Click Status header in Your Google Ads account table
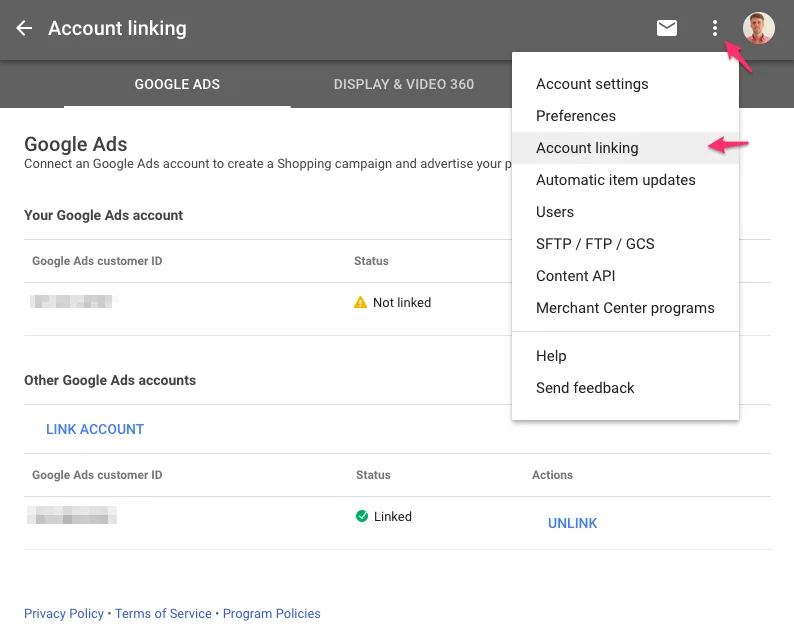 point(371,261)
